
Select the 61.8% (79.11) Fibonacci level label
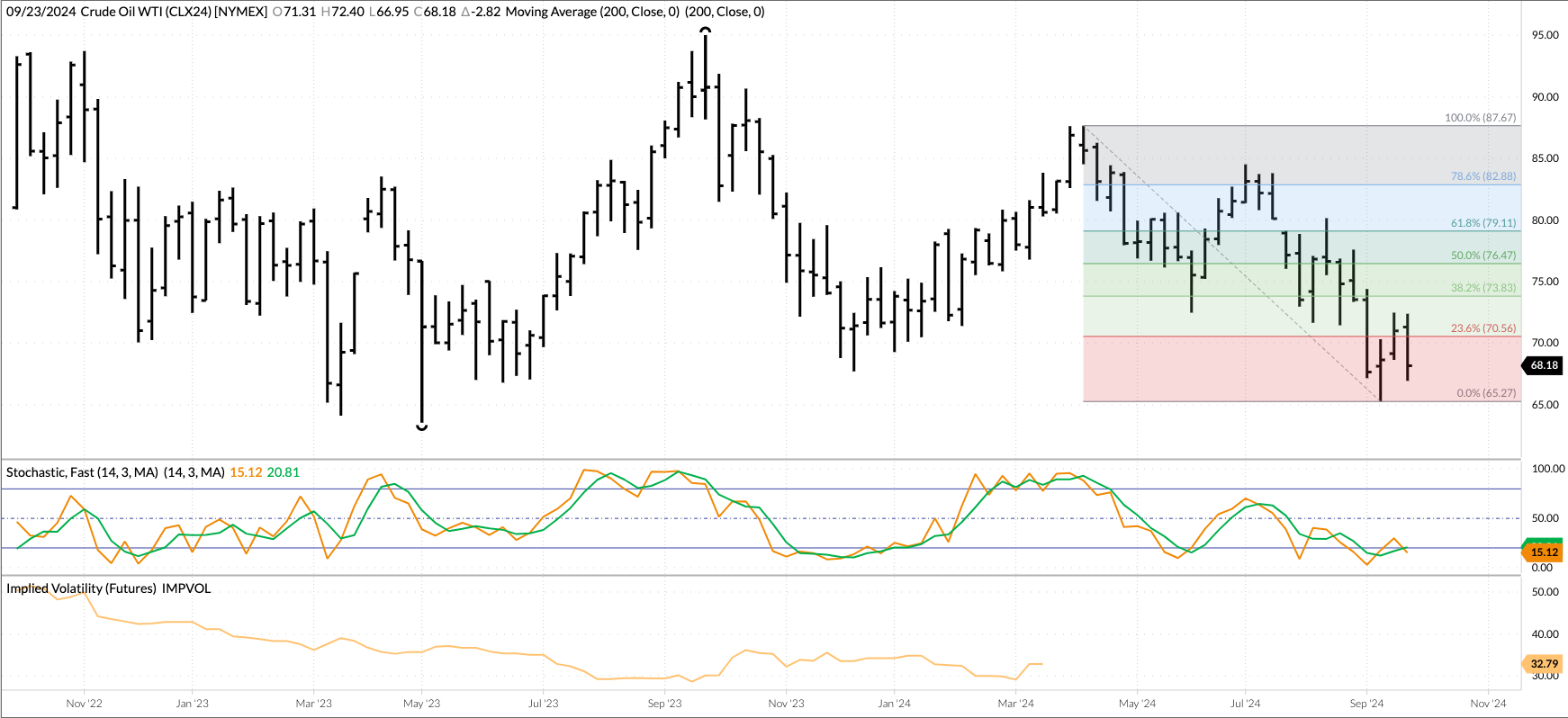tap(1482, 223)
